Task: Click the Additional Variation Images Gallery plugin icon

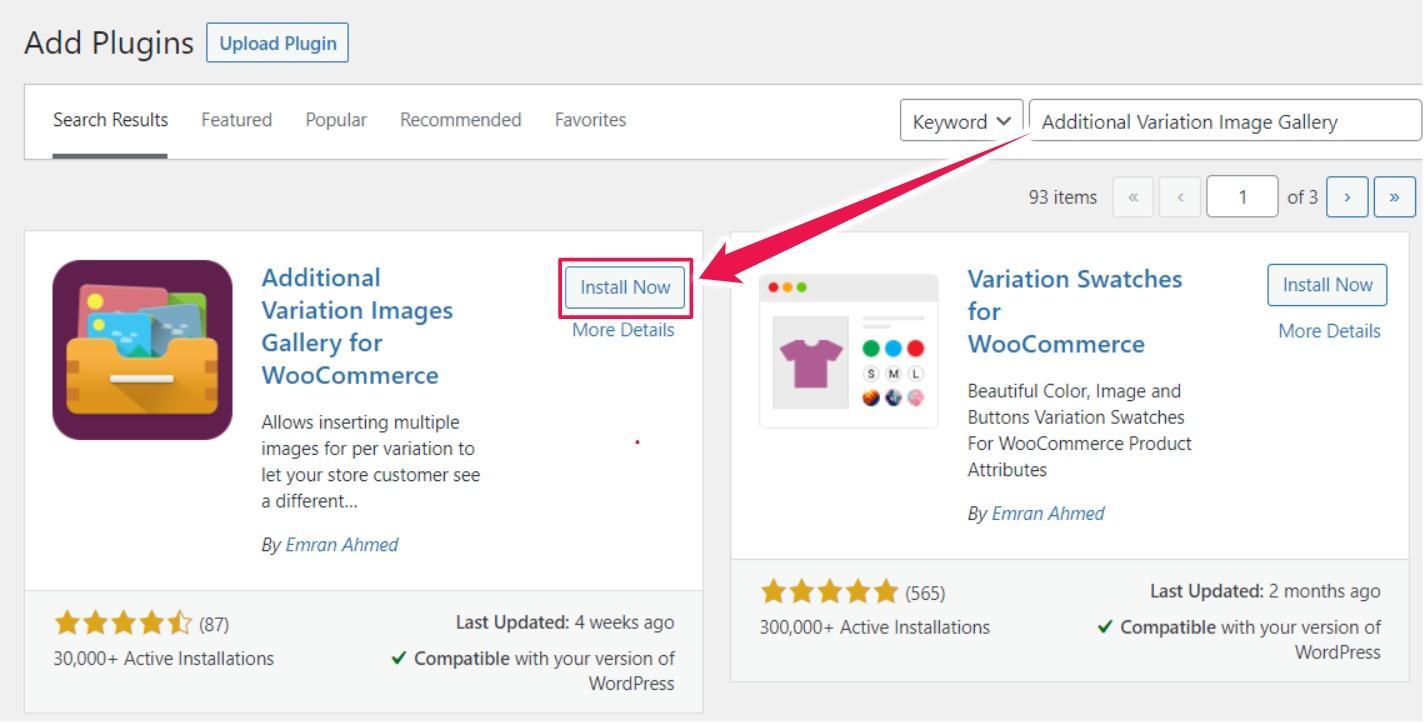Action: pos(142,350)
